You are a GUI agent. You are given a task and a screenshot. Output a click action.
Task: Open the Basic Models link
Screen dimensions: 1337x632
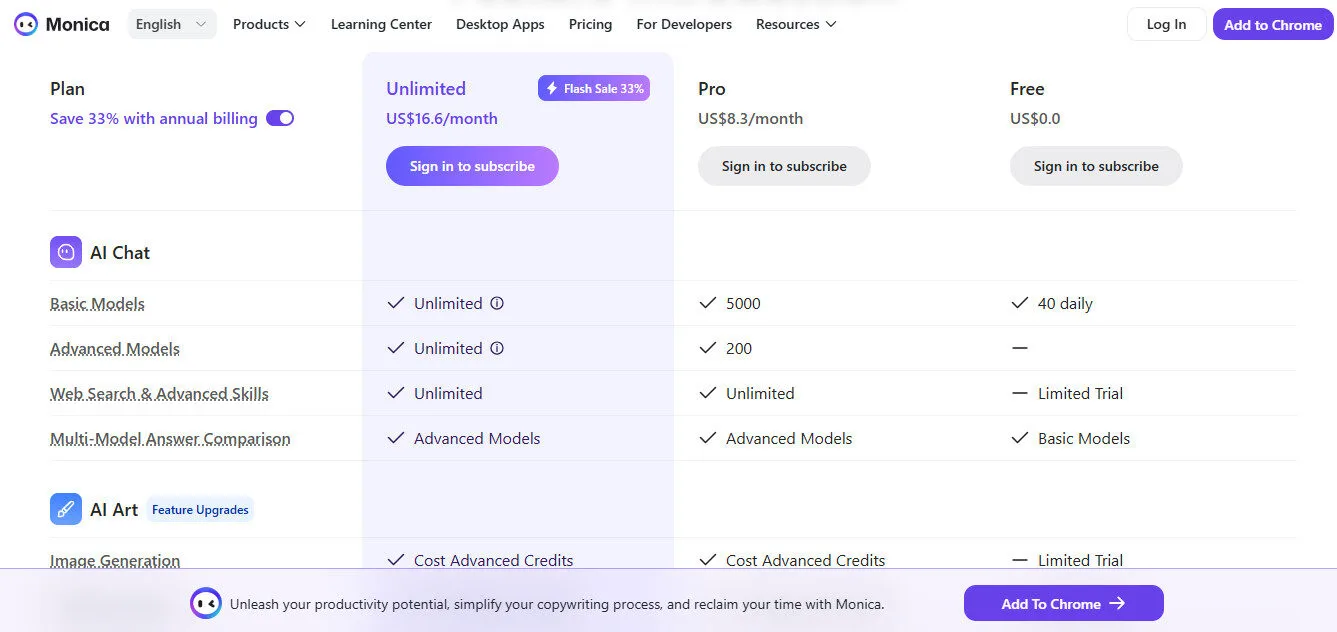[x=97, y=303]
